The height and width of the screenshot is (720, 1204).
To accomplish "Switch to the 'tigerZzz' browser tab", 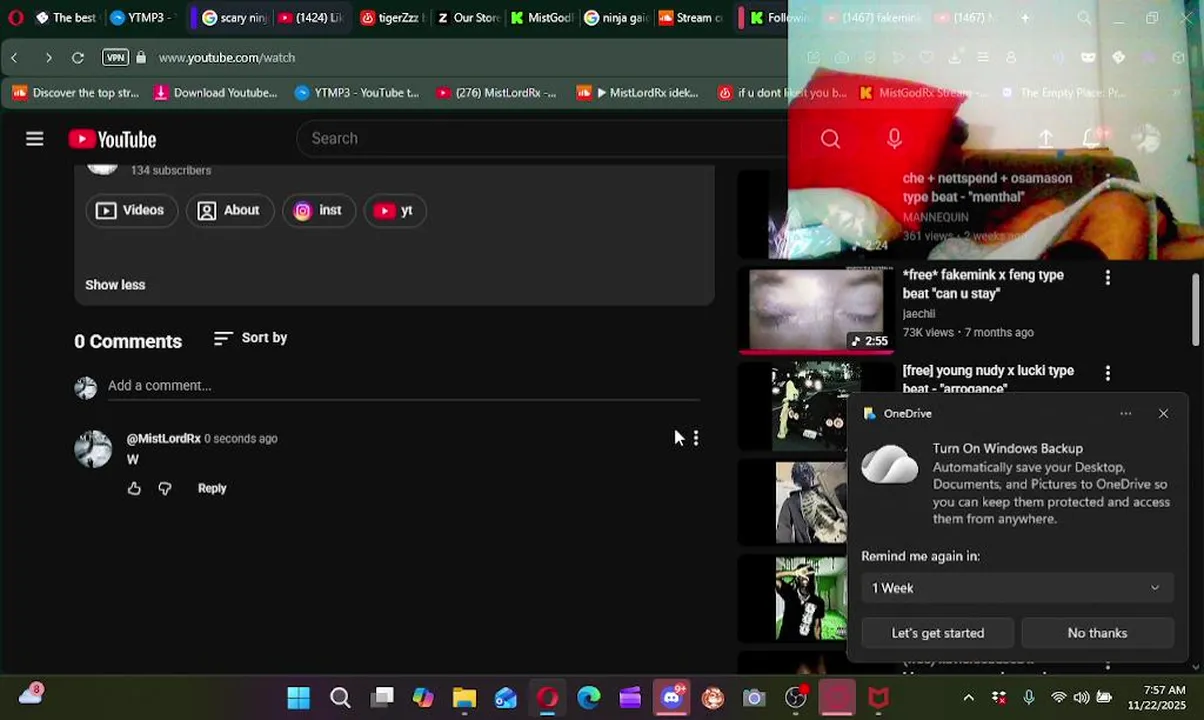I will (x=392, y=17).
